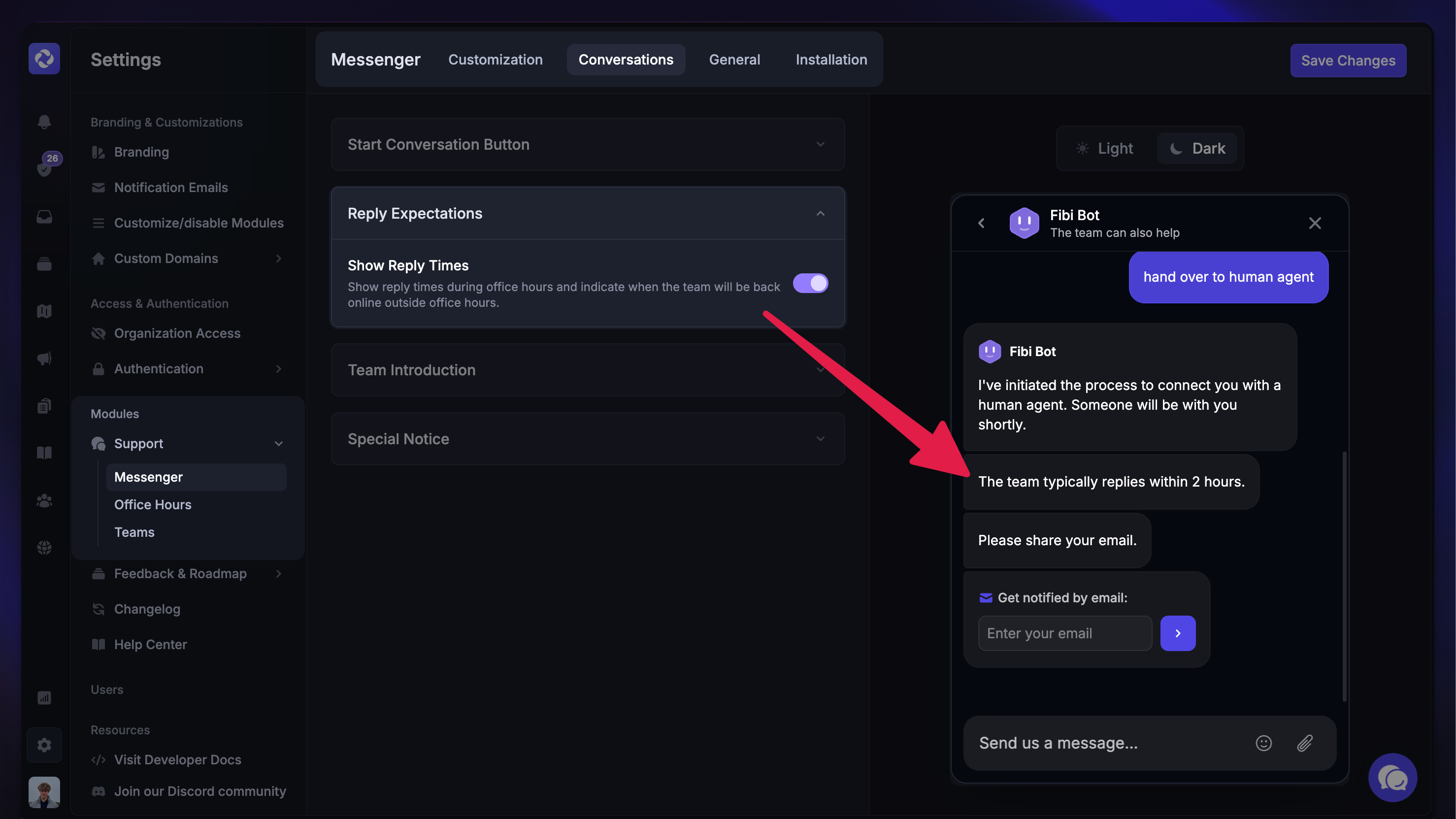Collapse the Reply Expectations section
This screenshot has width=1456, height=819.
587,214
